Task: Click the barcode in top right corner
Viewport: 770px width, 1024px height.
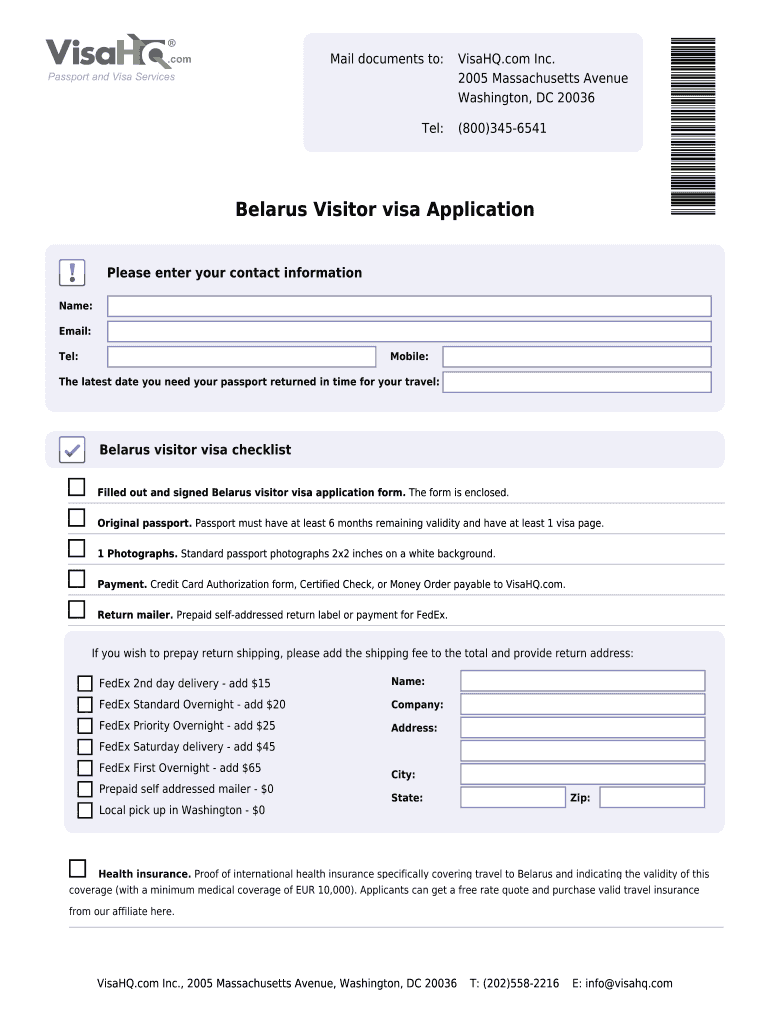Action: coord(692,125)
